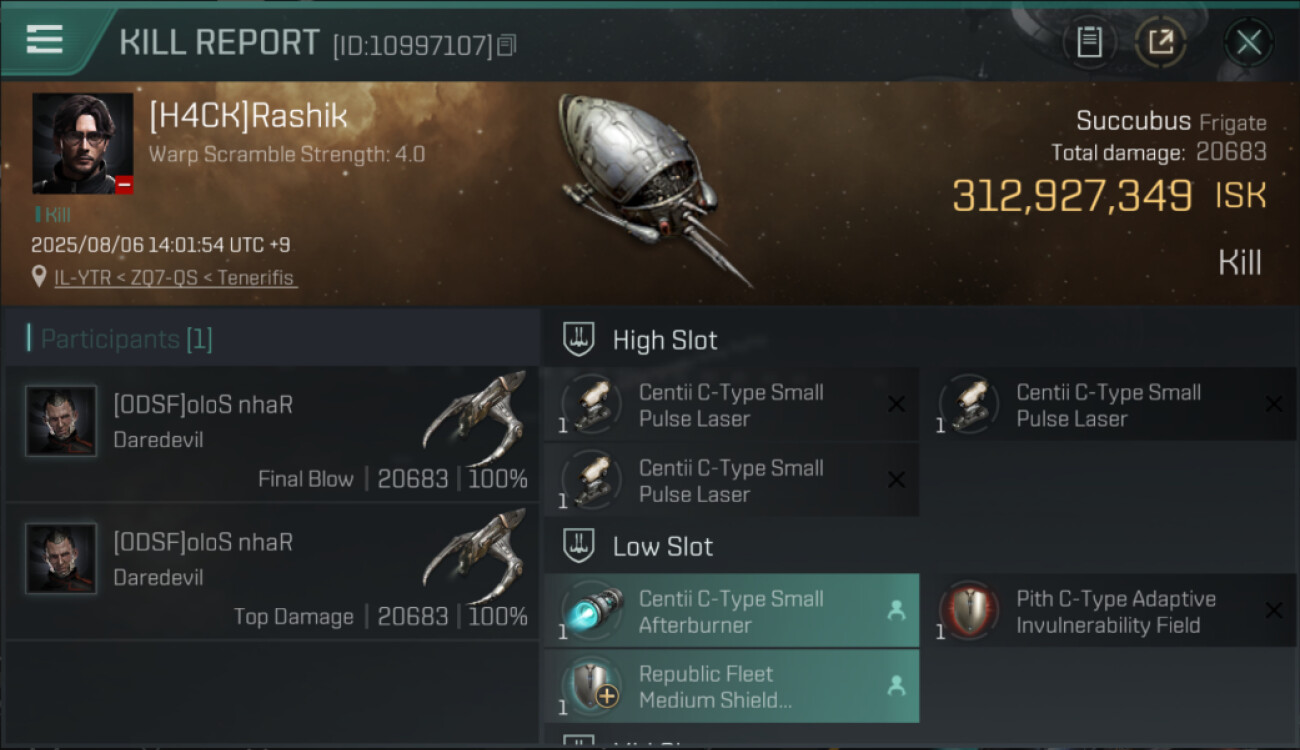Click Rashik's pilot portrait
Viewport: 1300px width, 750px height.
[x=82, y=143]
